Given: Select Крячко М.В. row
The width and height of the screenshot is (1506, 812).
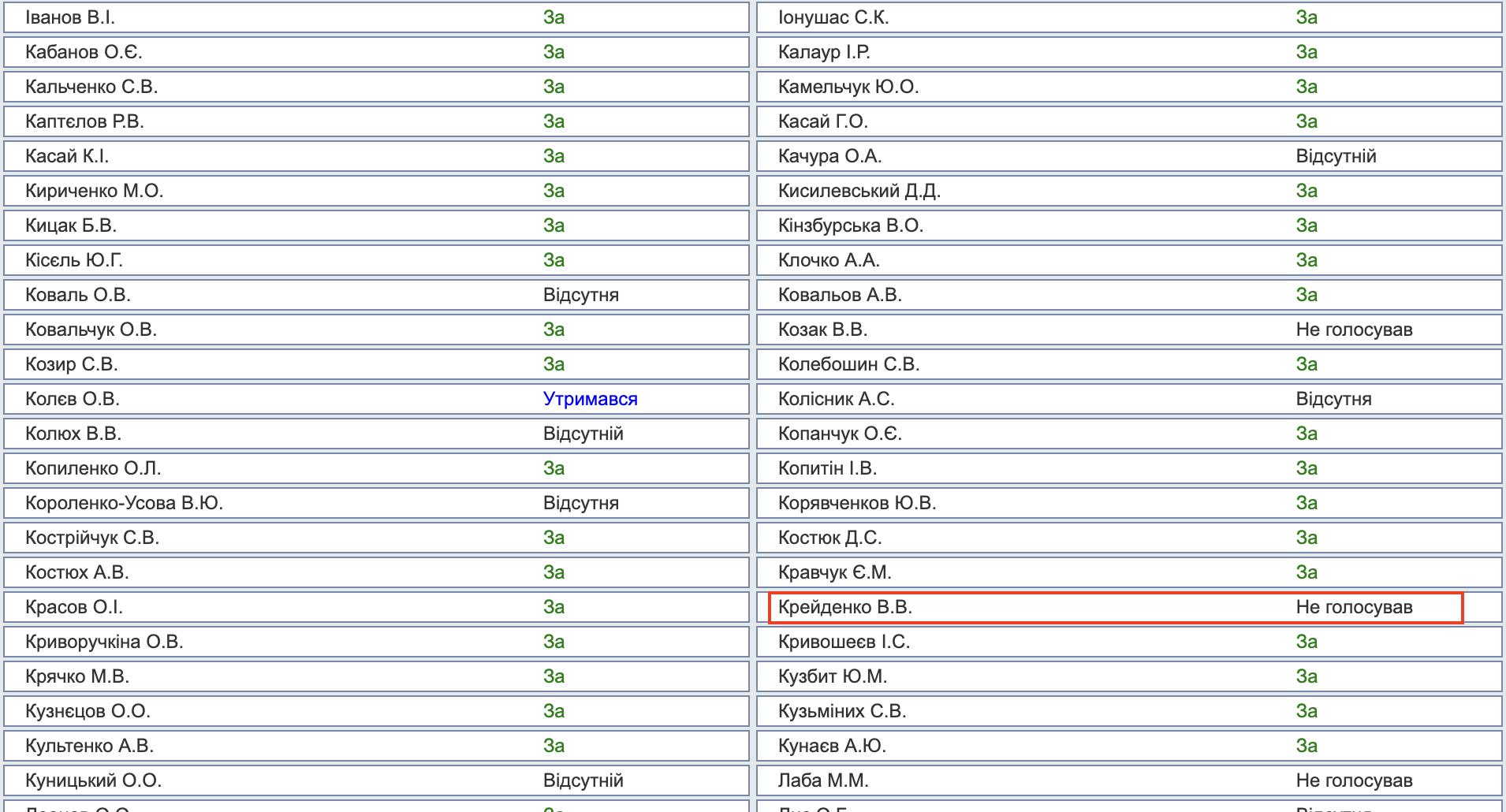Looking at the screenshot, I should [376, 676].
